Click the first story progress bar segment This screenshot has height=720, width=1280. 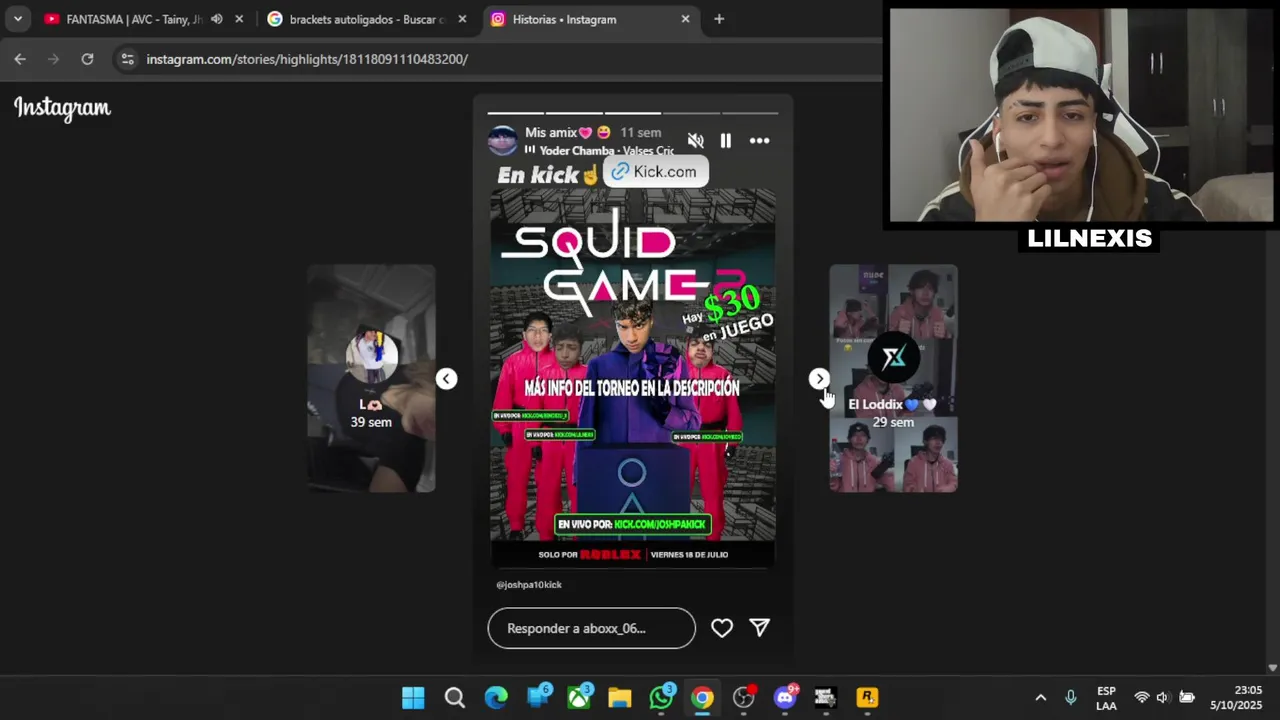click(516, 113)
